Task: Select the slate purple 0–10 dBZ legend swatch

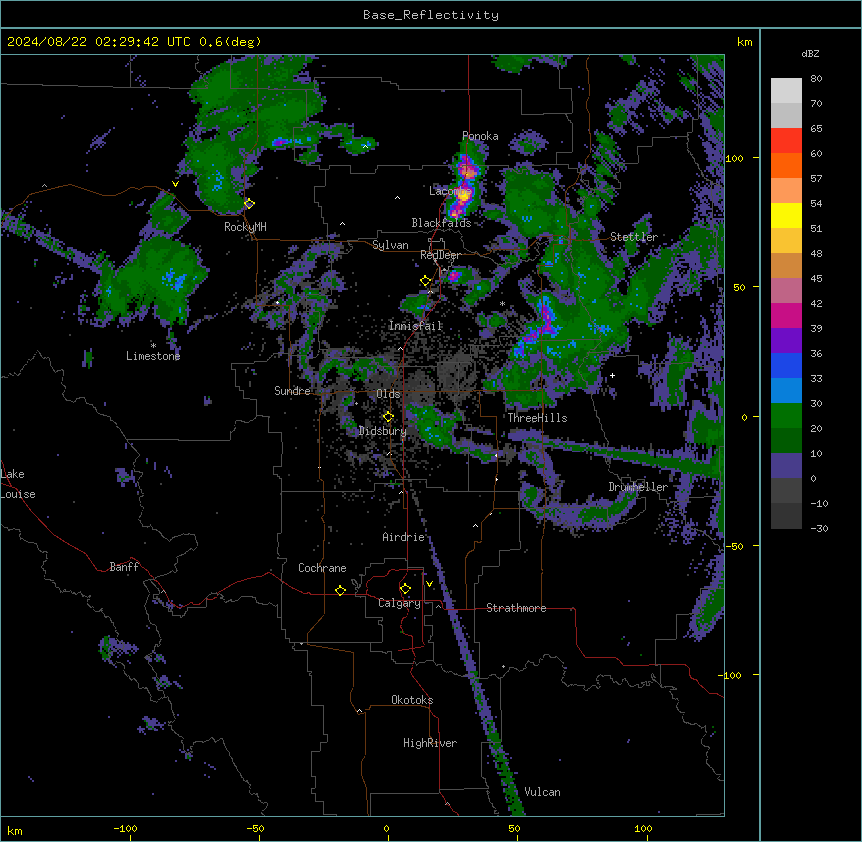Action: point(786,466)
